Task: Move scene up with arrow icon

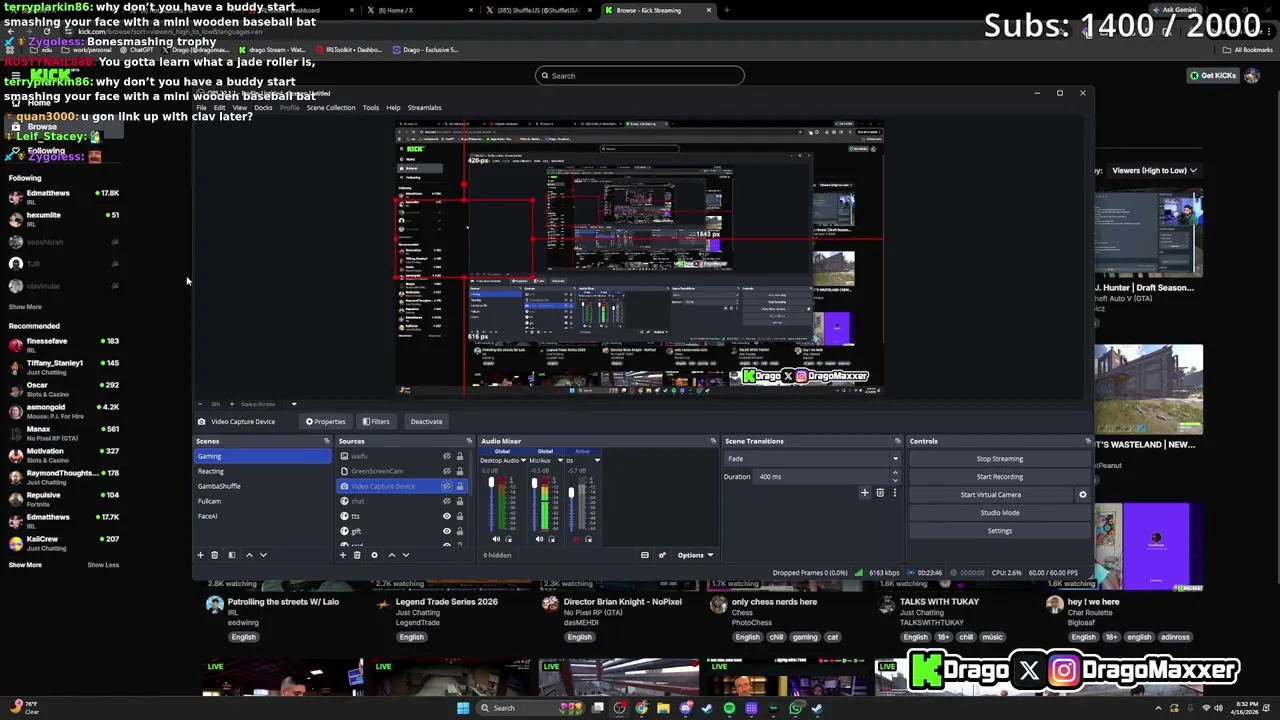Action: click(x=249, y=555)
